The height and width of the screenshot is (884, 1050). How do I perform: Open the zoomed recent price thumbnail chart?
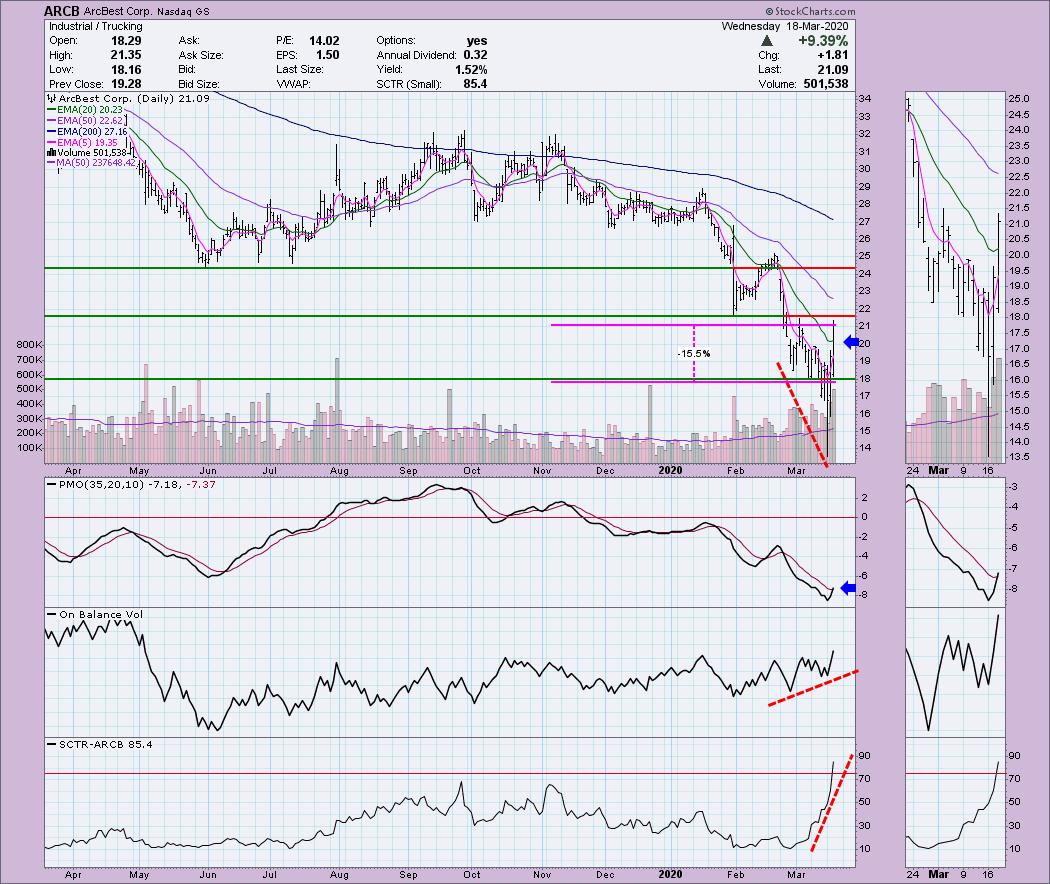click(x=955, y=277)
